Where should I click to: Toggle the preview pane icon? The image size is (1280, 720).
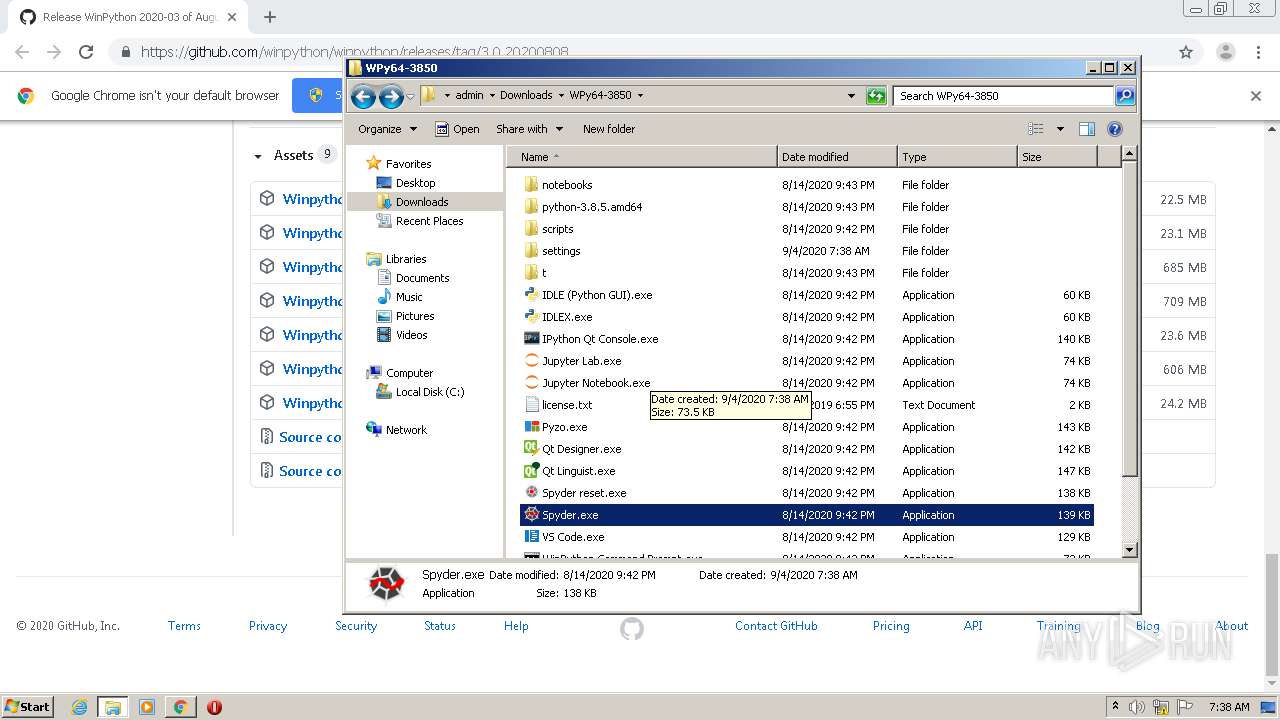click(1087, 129)
